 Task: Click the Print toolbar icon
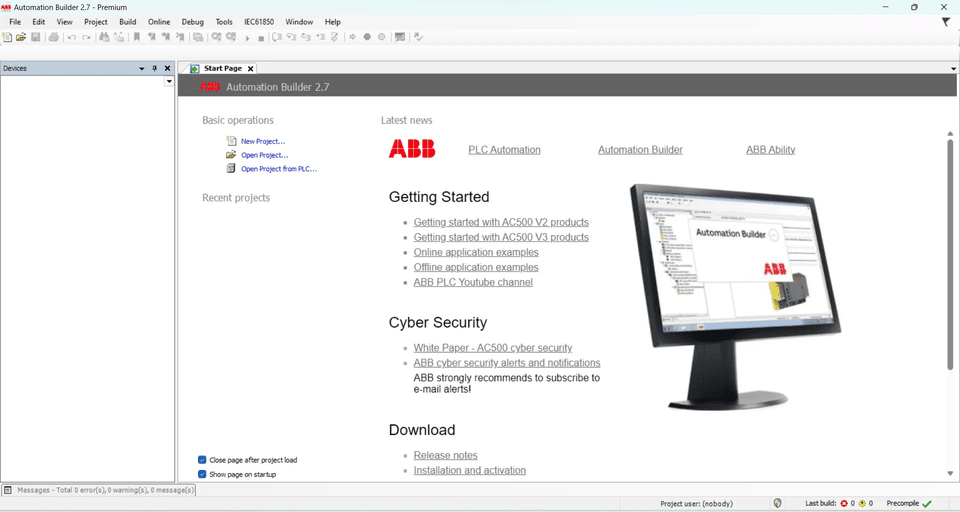pos(54,37)
